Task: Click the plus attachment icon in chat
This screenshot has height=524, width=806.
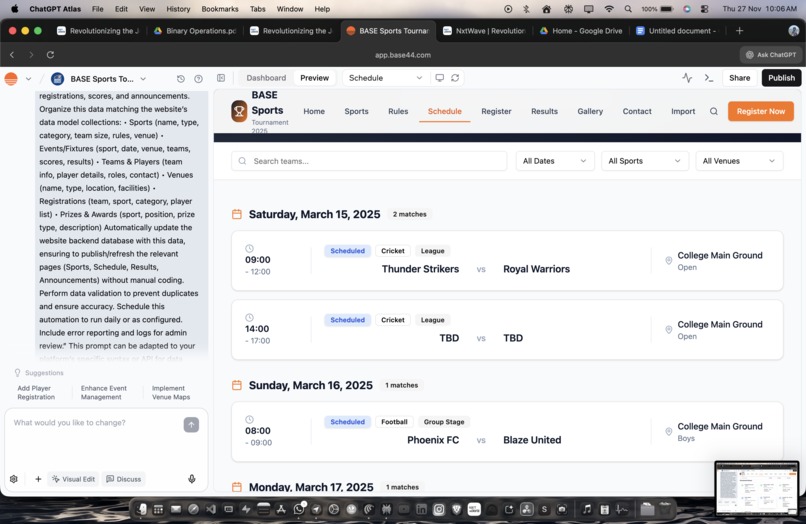Action: click(x=38, y=479)
